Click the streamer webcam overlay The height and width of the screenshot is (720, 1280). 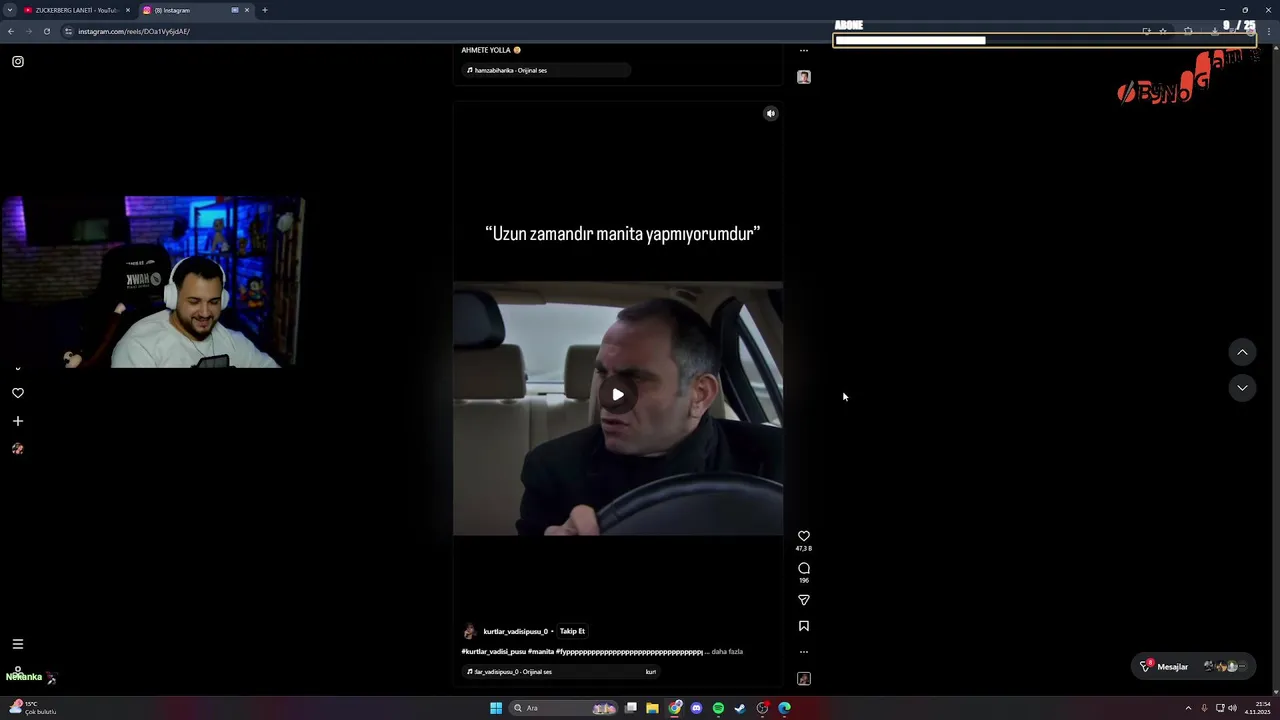tap(153, 282)
